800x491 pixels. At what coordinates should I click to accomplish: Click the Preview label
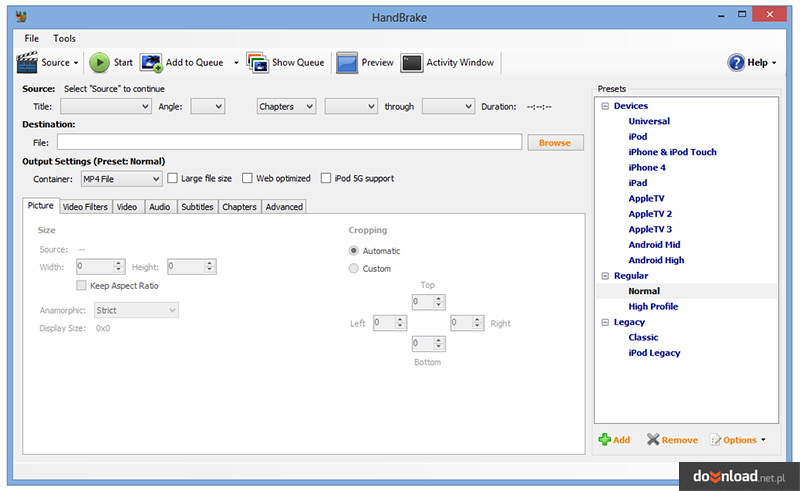pos(378,62)
